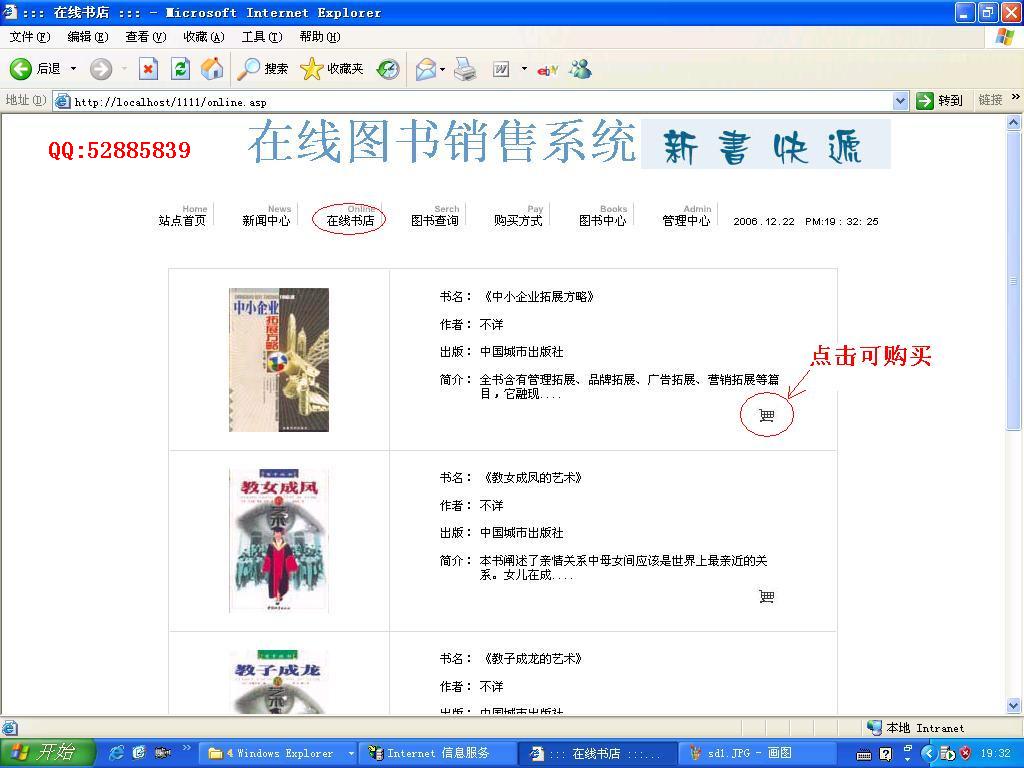Click the book title 《教子成龙的艺术》 text

[531, 659]
